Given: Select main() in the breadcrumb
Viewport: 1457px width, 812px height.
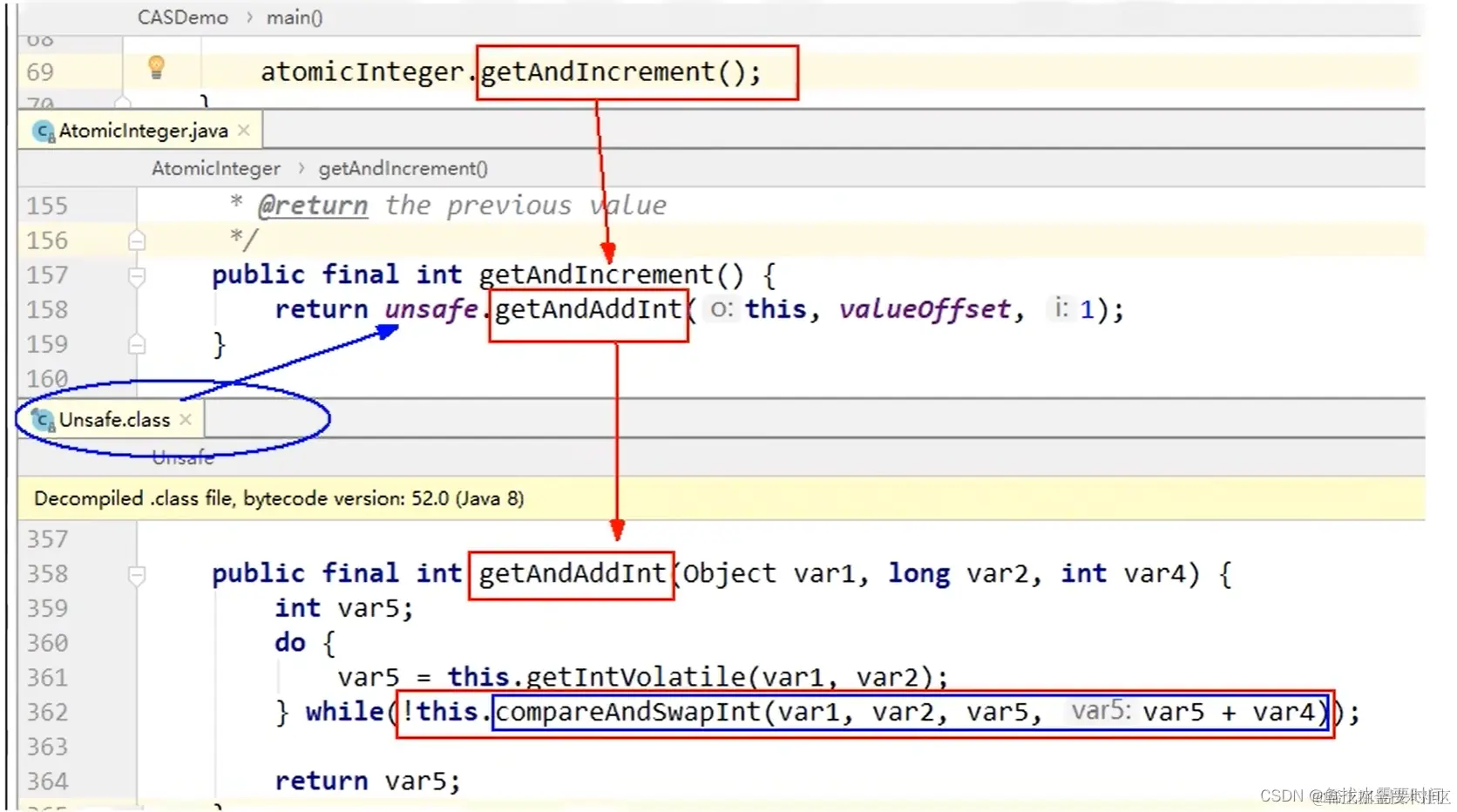Looking at the screenshot, I should click(x=295, y=17).
